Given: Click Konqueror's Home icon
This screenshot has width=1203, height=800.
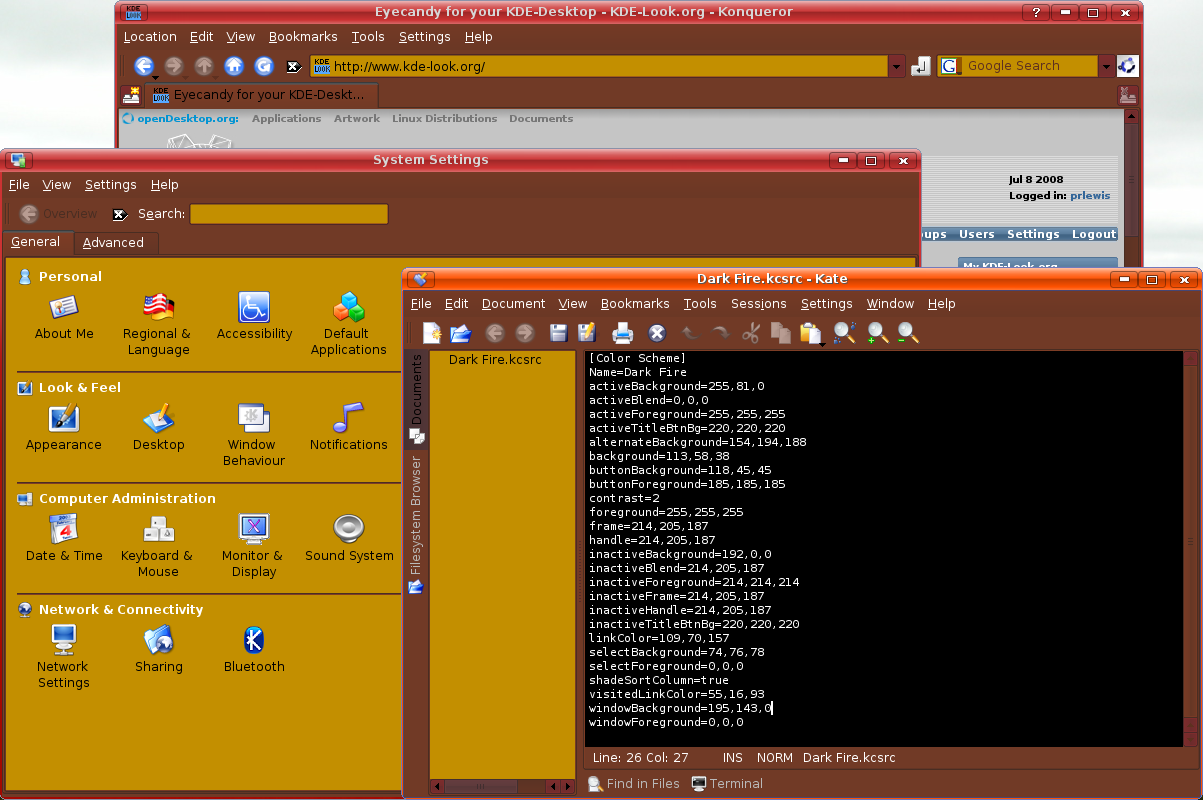Looking at the screenshot, I should tap(234, 66).
